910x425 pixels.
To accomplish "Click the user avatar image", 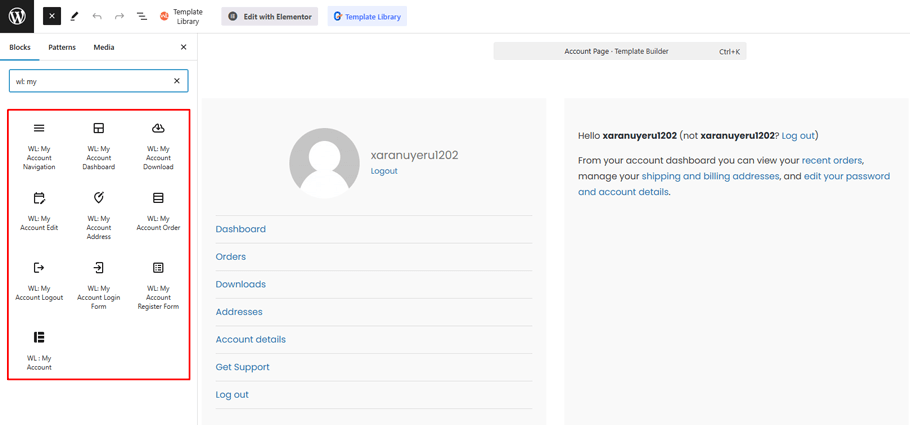I will coord(324,163).
